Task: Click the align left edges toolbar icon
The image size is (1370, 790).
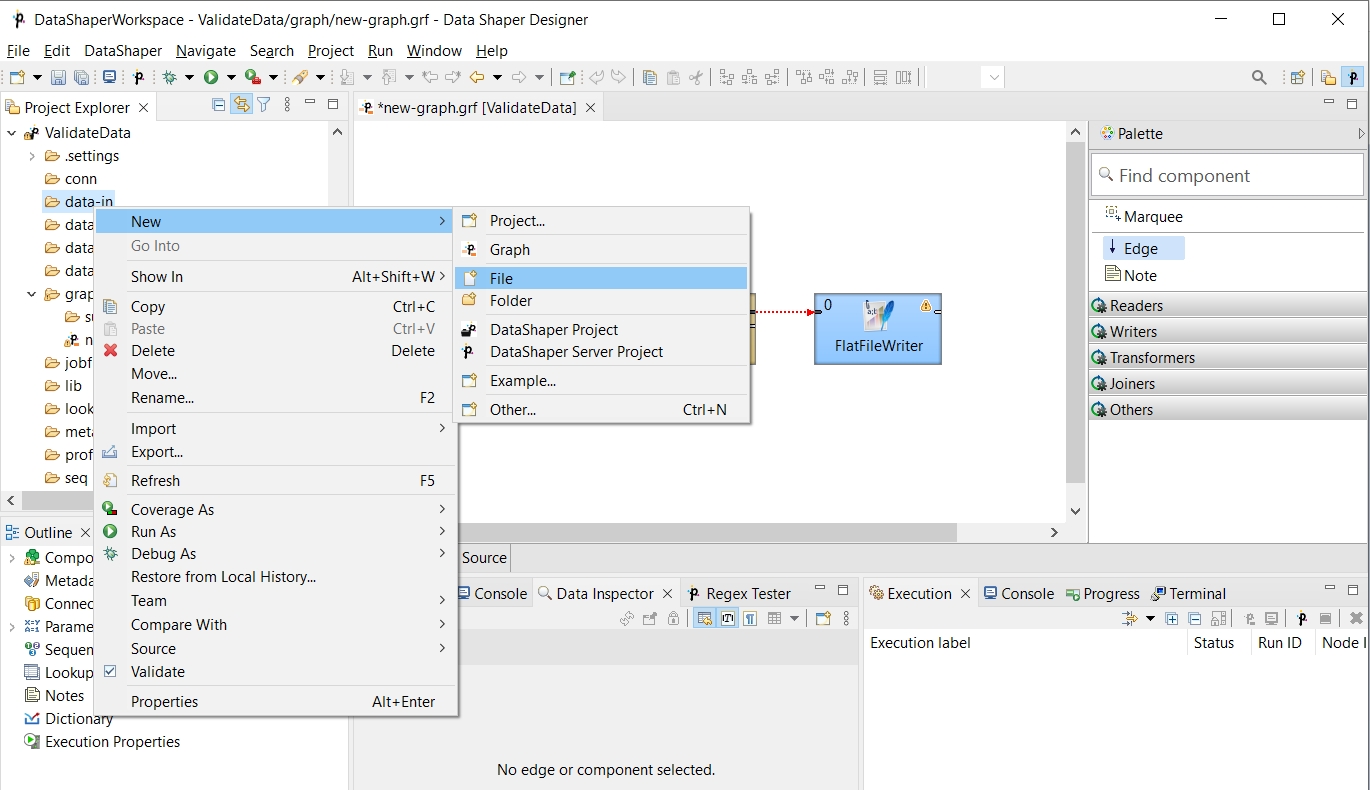Action: [726, 77]
